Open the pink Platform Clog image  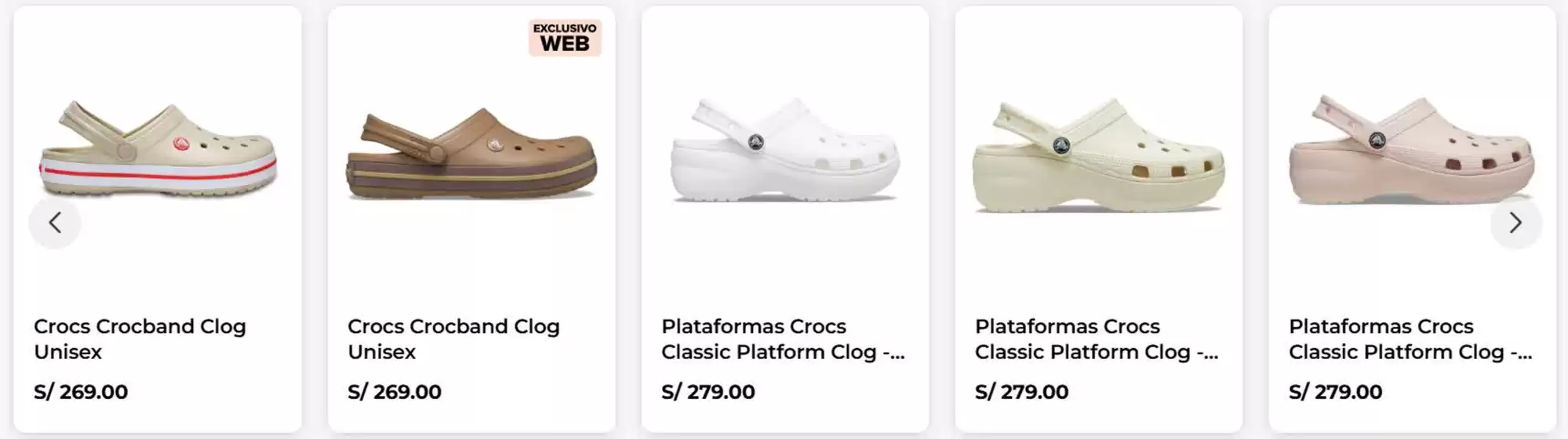click(1412, 149)
